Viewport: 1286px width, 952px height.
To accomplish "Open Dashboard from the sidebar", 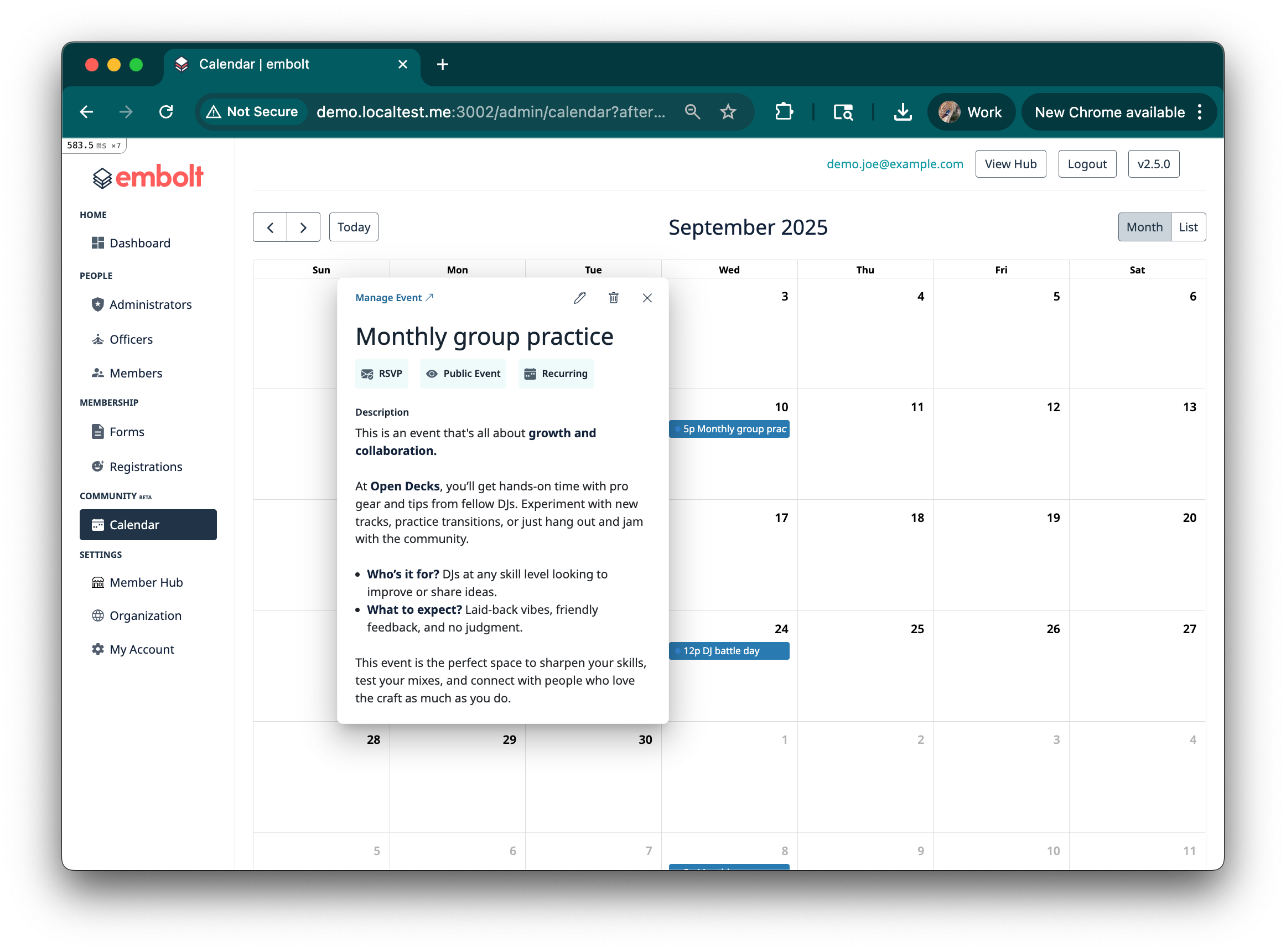I will coord(139,243).
